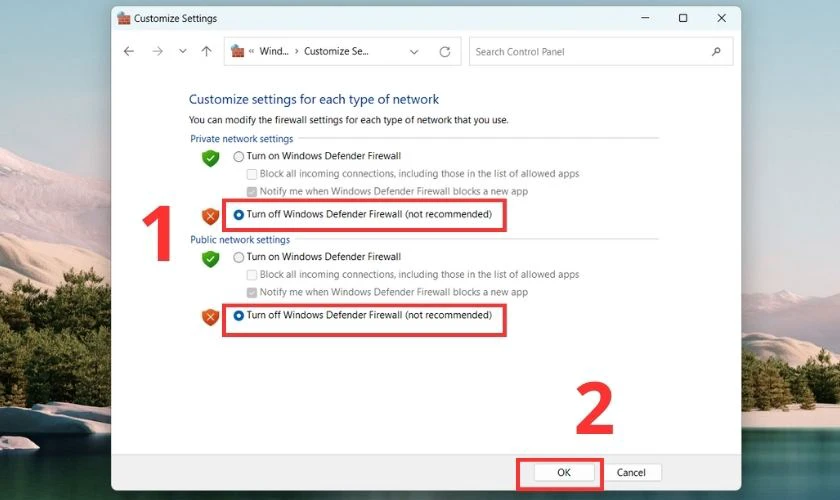Click the 'You can modify the firewall settings' text

tap(349, 120)
